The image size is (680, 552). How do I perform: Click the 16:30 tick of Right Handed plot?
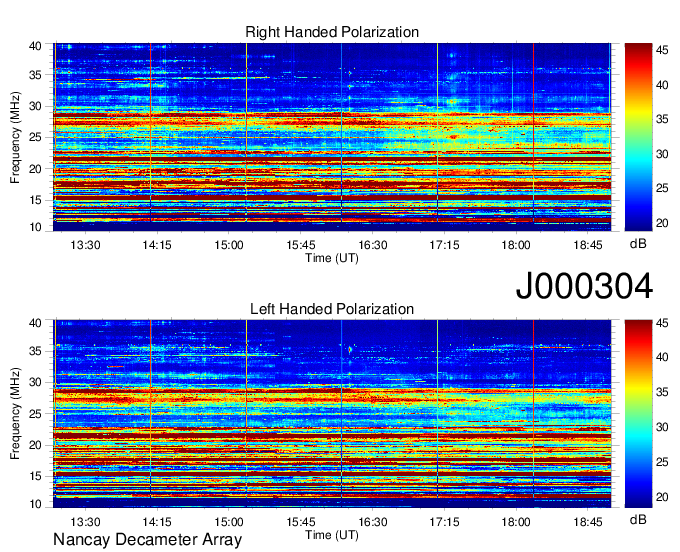[373, 245]
